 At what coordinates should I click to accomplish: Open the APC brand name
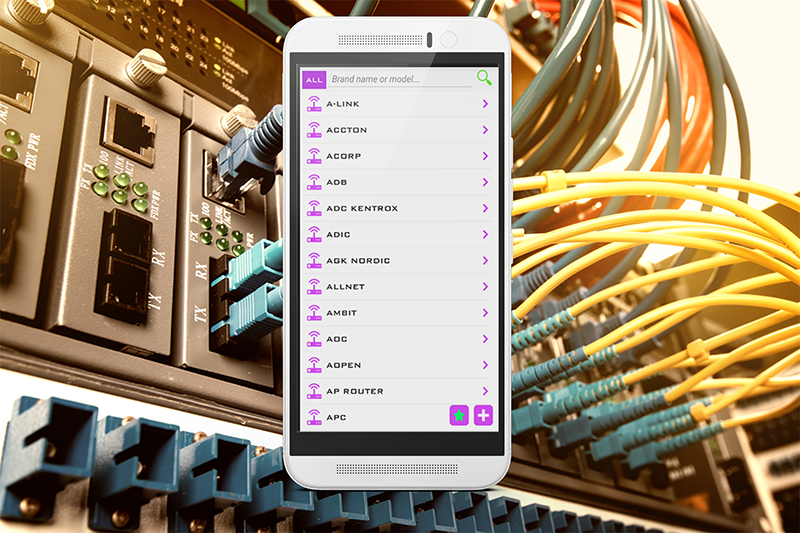coord(336,417)
